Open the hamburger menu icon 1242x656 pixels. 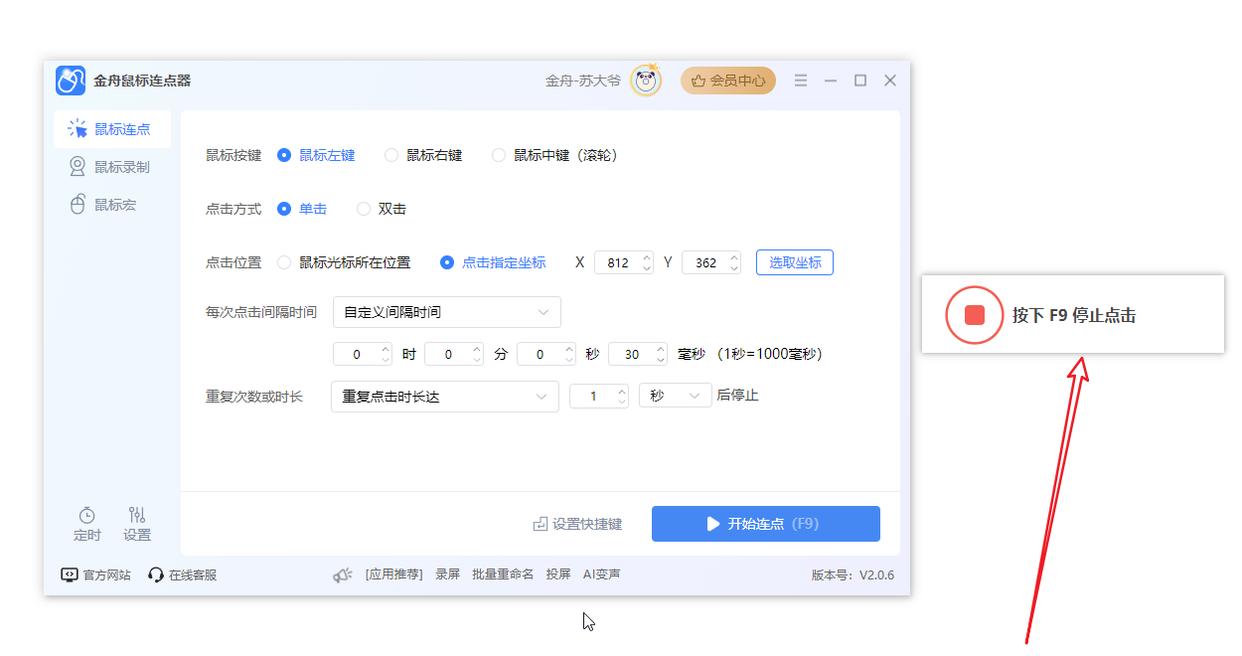pyautogui.click(x=800, y=81)
